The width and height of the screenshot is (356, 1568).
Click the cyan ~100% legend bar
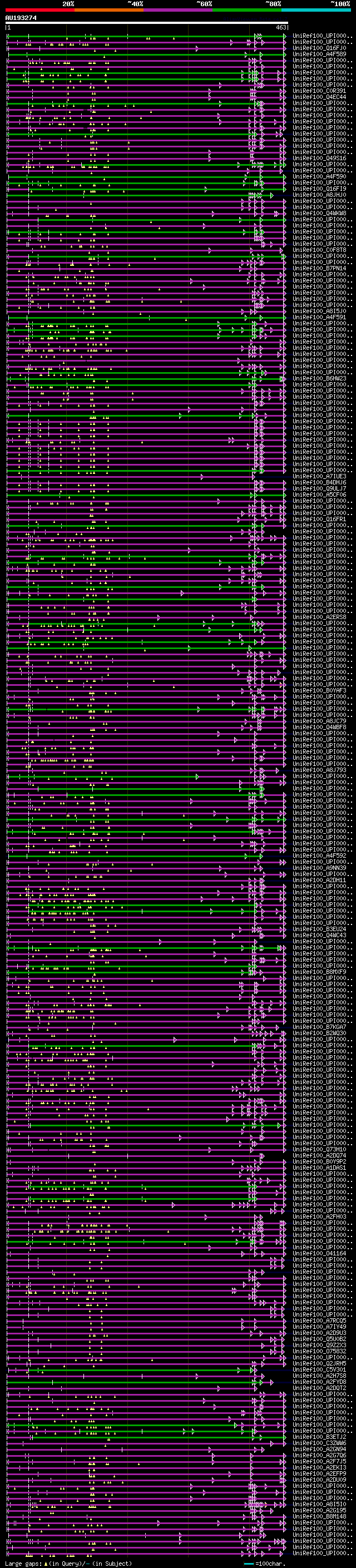pos(317,10)
